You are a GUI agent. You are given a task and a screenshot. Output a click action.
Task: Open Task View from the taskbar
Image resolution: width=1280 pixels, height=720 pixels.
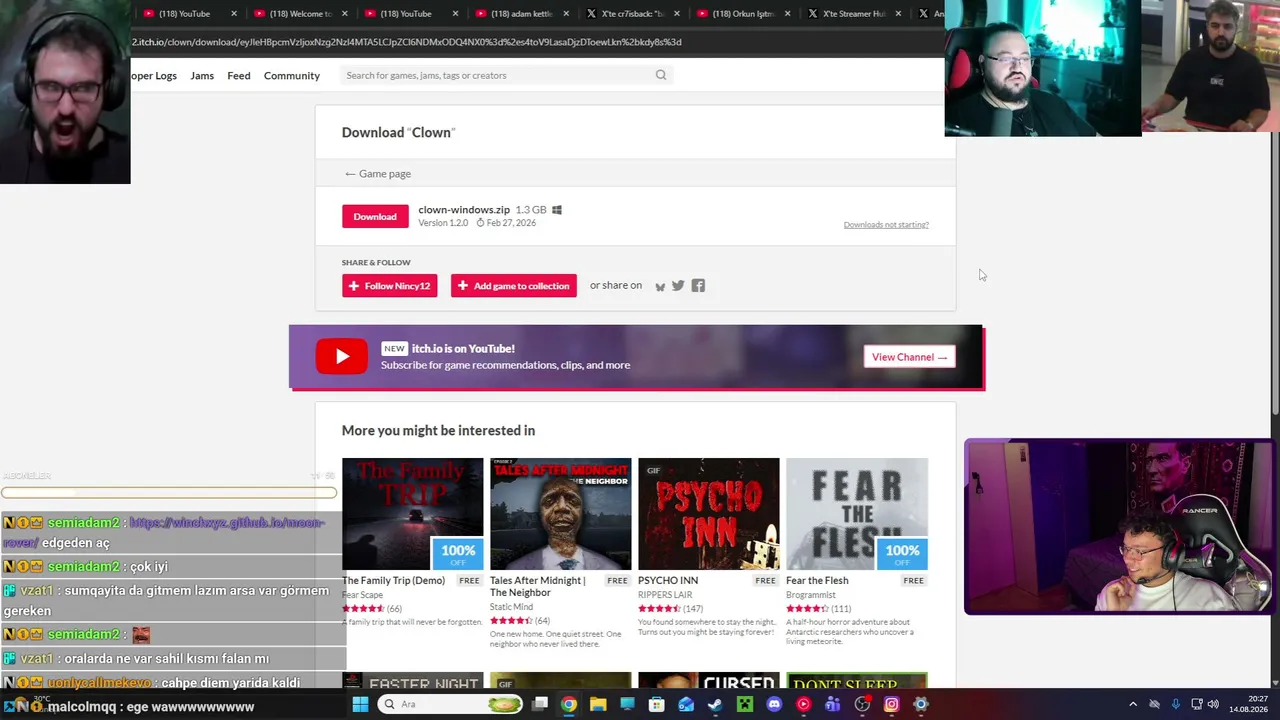click(x=540, y=704)
